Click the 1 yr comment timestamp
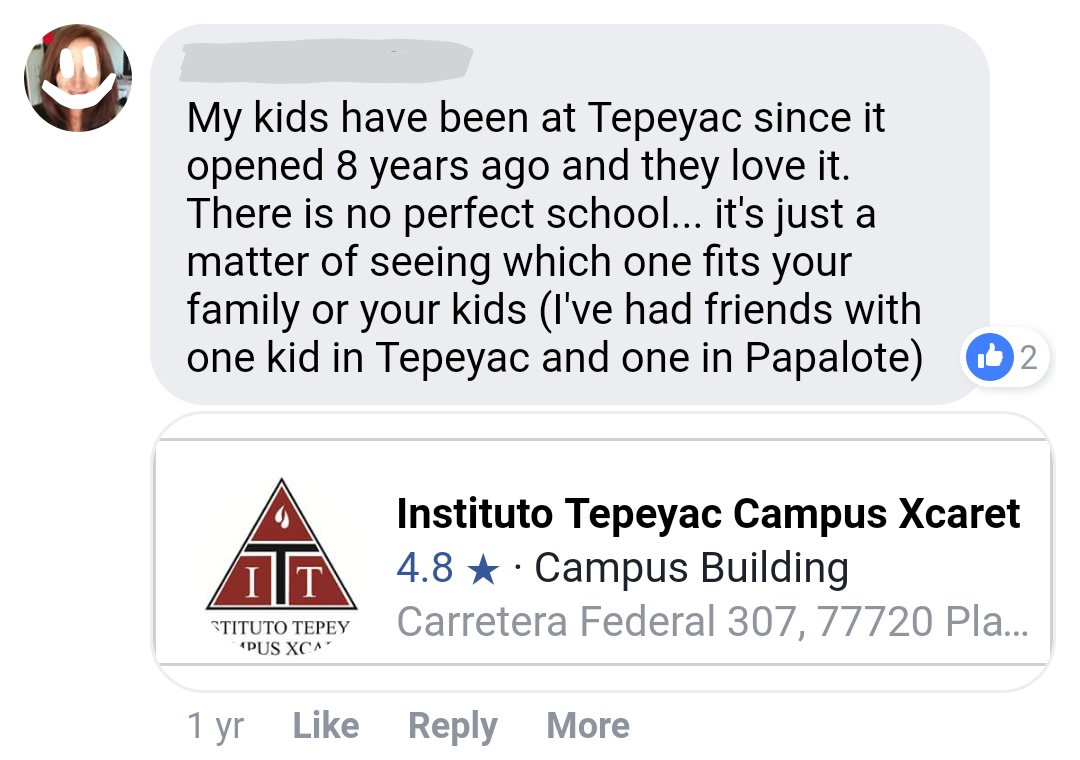This screenshot has height=760, width=1080. pyautogui.click(x=216, y=726)
